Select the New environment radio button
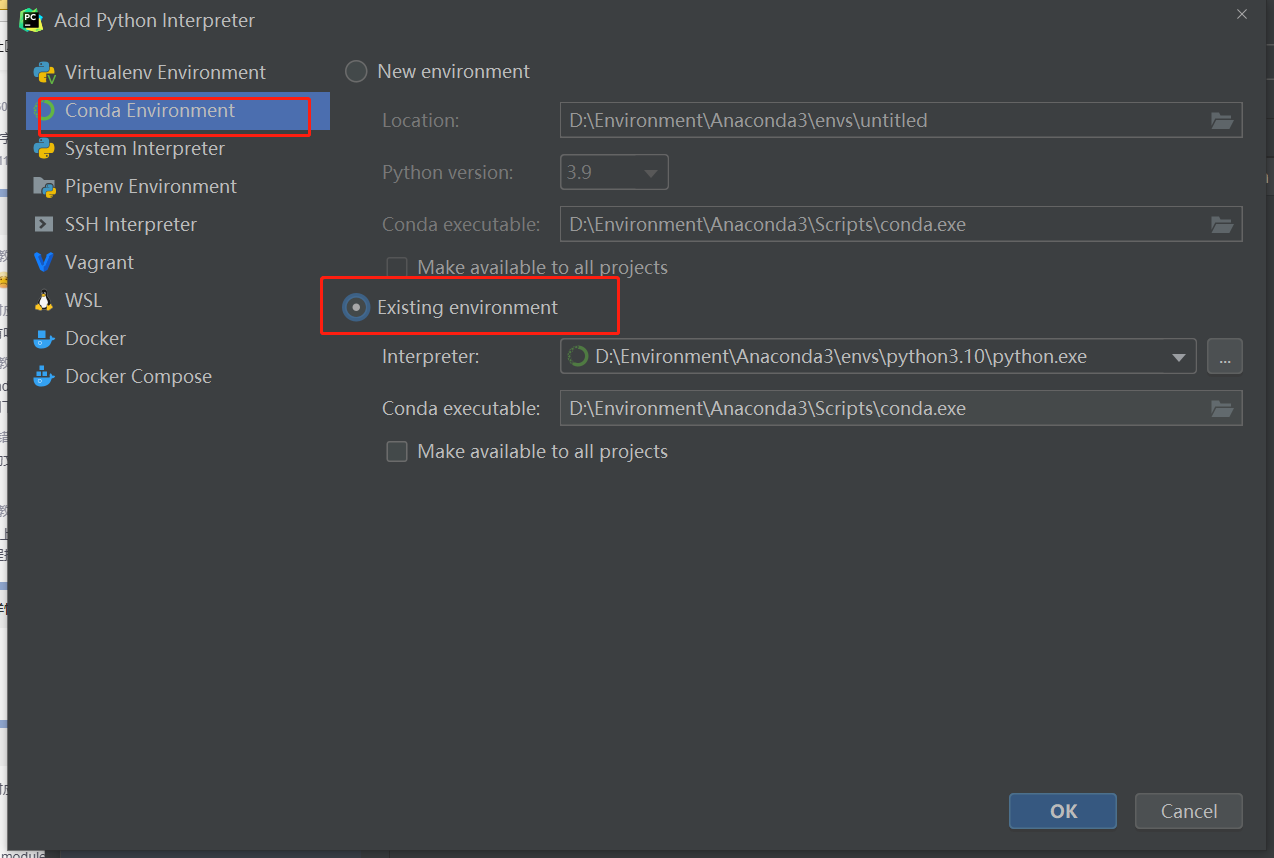 pyautogui.click(x=356, y=72)
